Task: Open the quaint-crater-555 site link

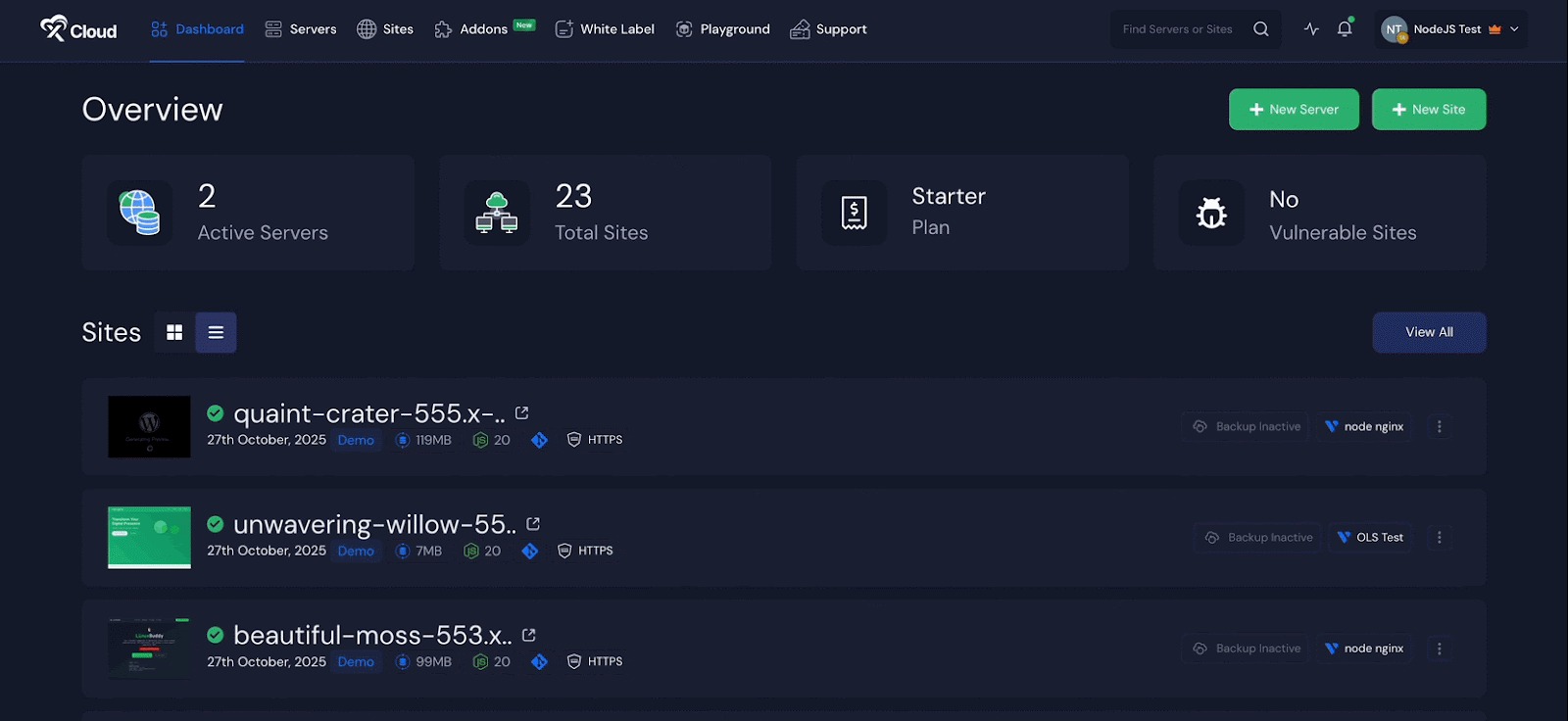Action: pyautogui.click(x=369, y=413)
